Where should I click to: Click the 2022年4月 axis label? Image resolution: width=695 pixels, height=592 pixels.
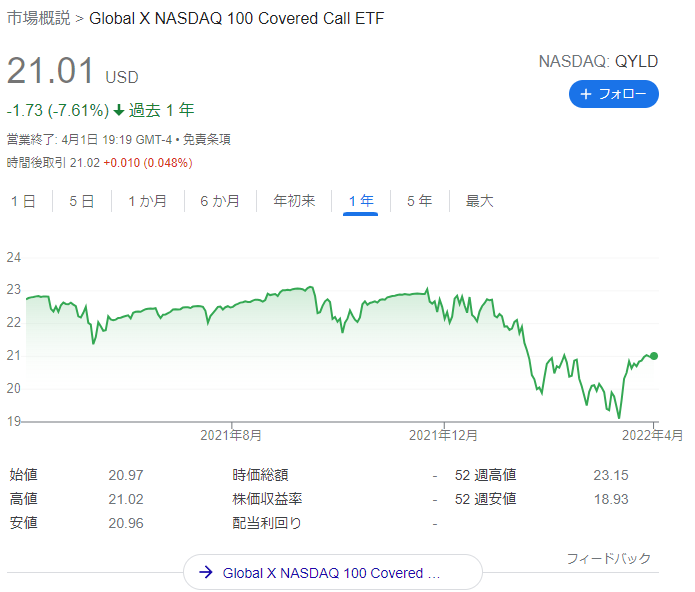652,435
